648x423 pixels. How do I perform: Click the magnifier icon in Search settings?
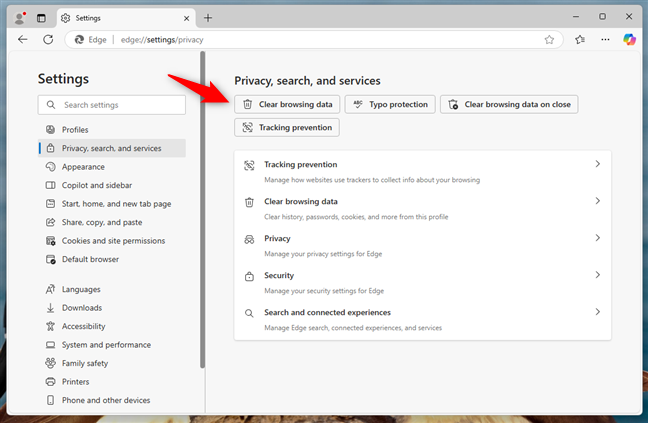(x=51, y=105)
